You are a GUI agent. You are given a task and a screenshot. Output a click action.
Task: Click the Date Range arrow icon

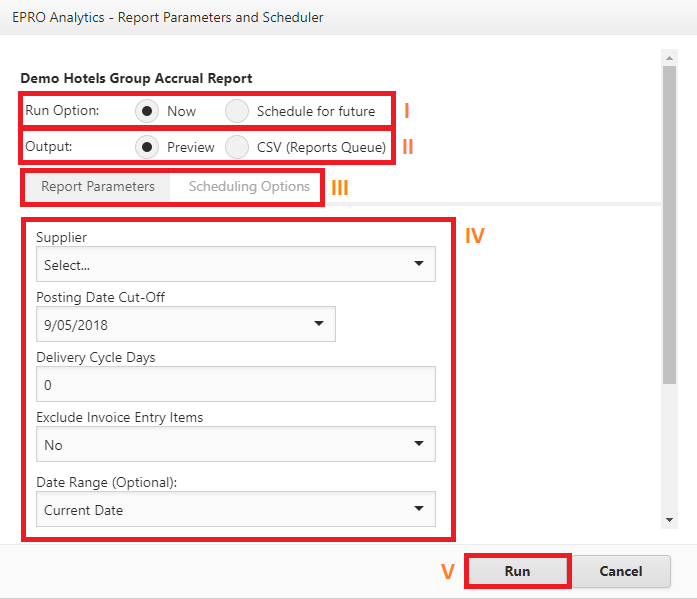click(418, 509)
